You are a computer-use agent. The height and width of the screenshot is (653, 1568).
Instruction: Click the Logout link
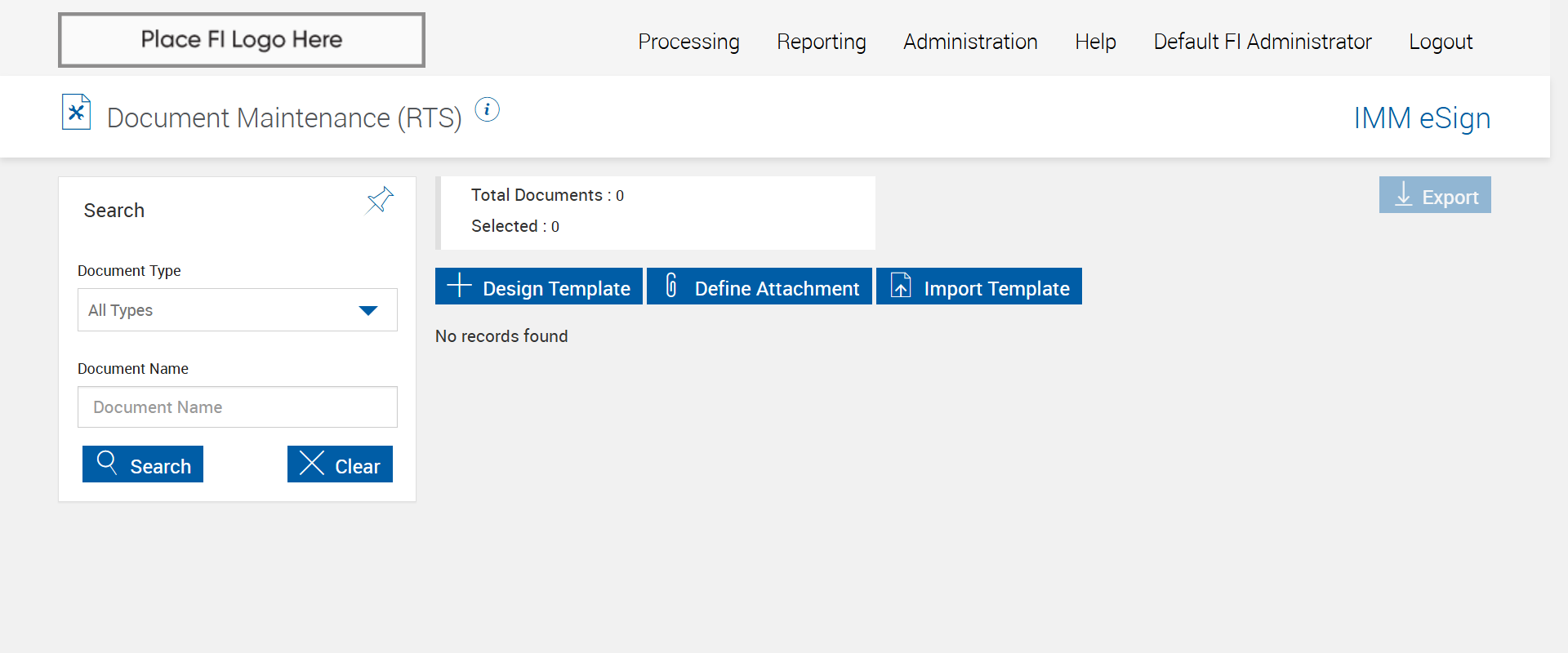(1440, 42)
